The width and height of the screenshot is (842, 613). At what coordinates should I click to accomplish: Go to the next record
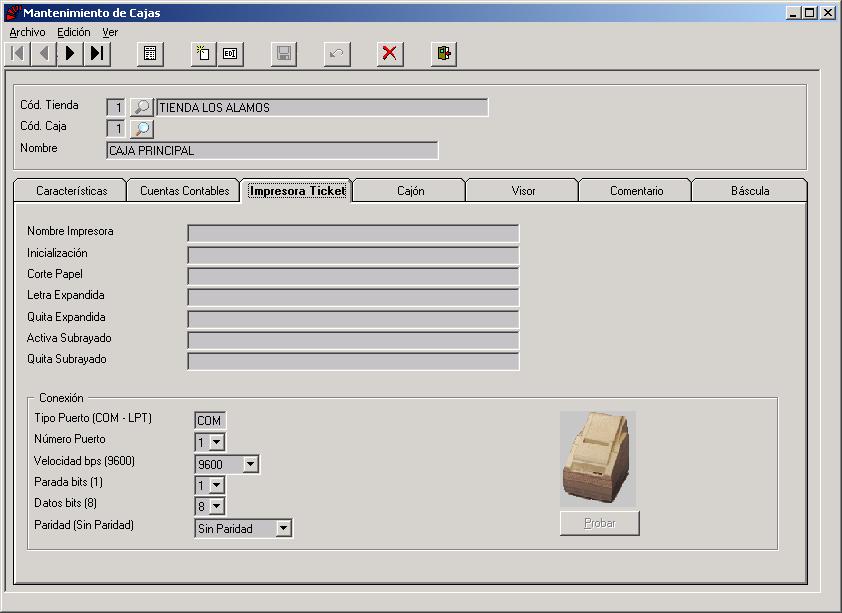point(70,54)
